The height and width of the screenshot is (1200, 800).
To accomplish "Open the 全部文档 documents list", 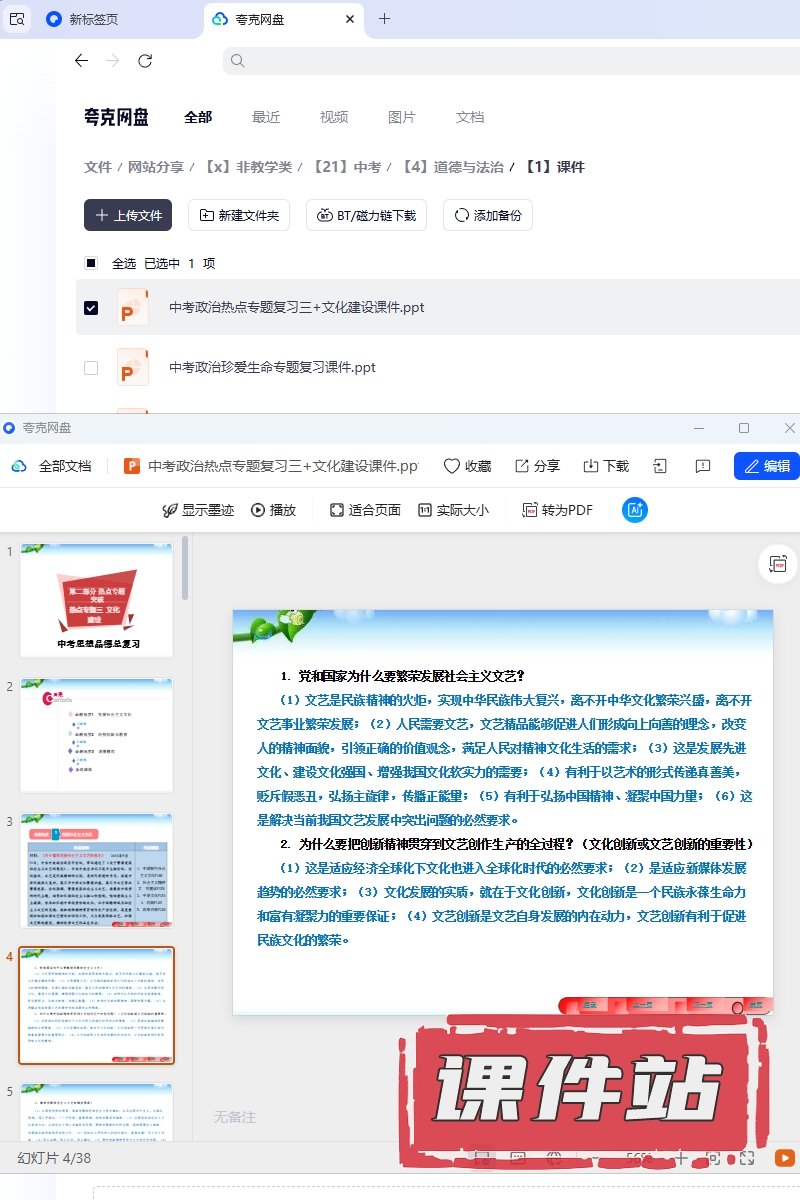I will tap(54, 466).
